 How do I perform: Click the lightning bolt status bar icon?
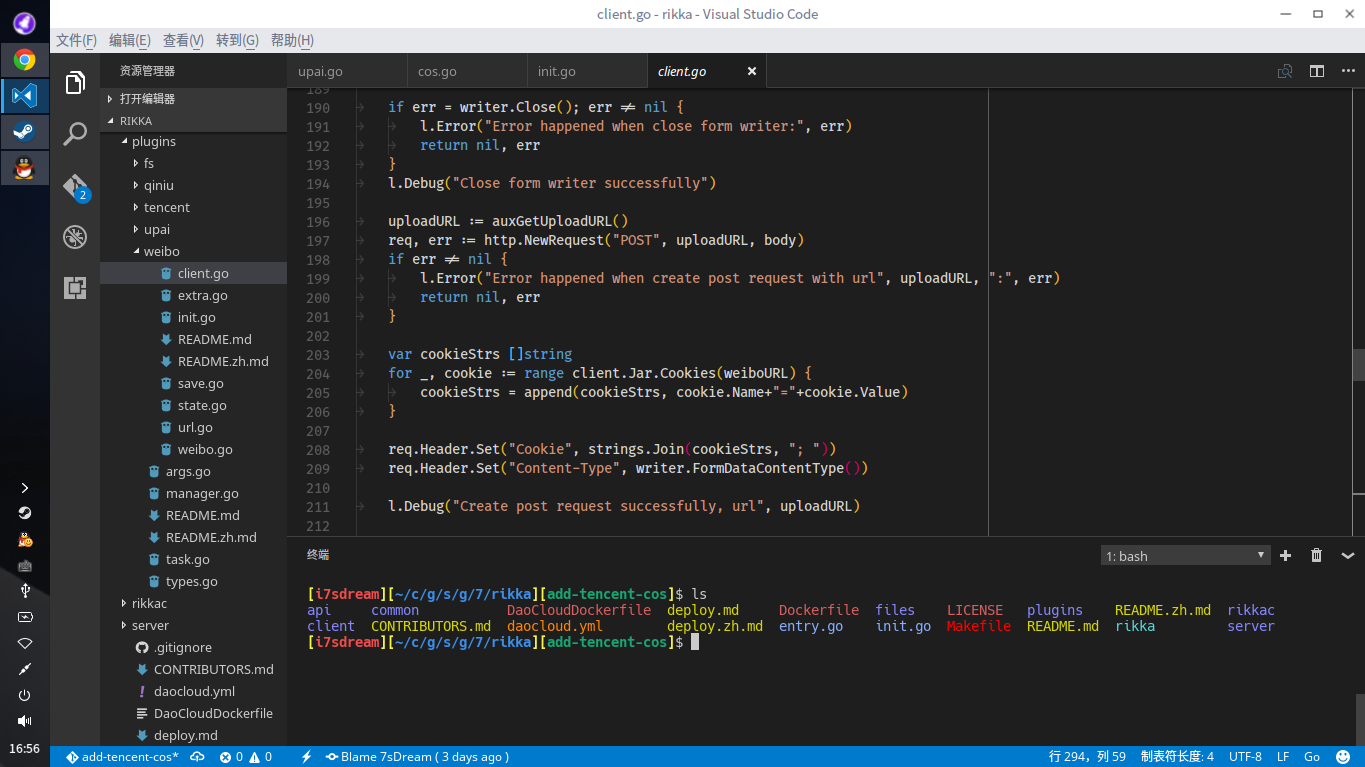307,757
